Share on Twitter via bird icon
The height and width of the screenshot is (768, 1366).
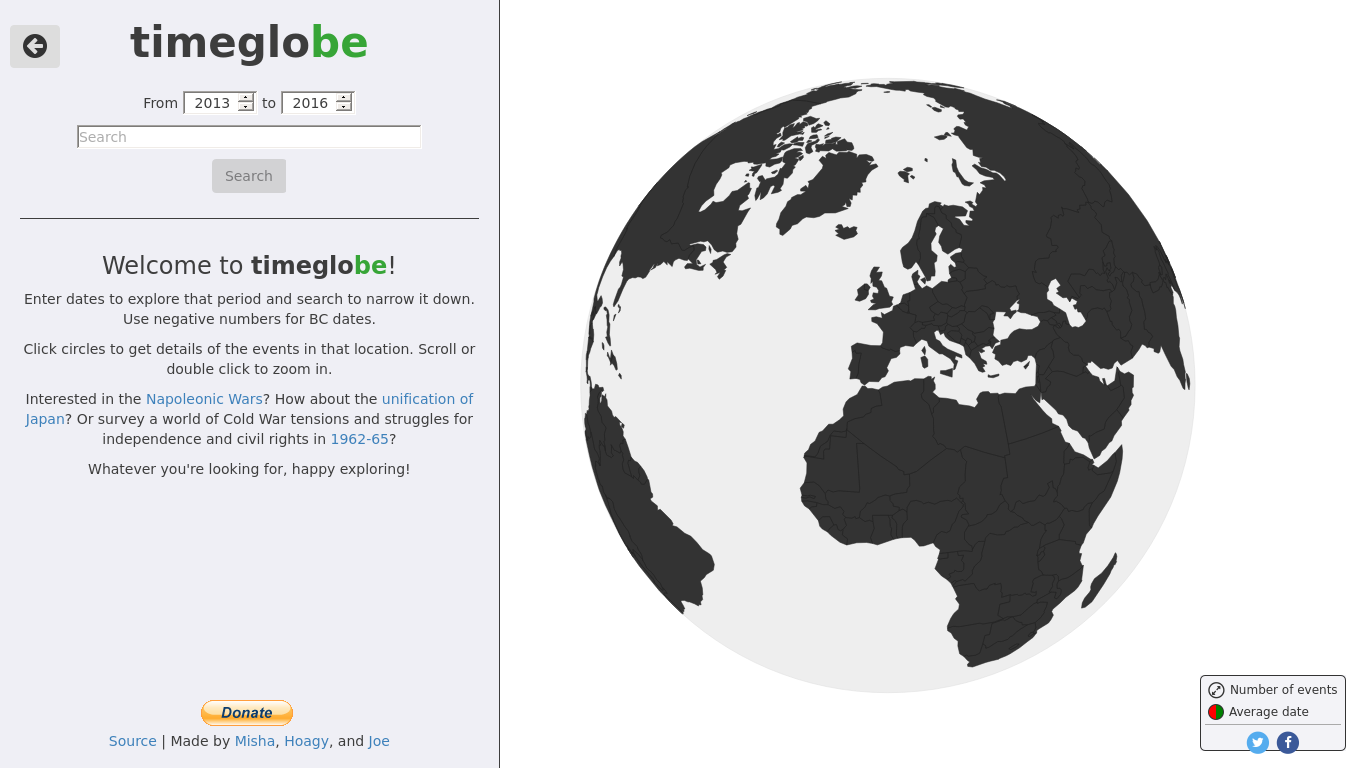[x=1258, y=742]
